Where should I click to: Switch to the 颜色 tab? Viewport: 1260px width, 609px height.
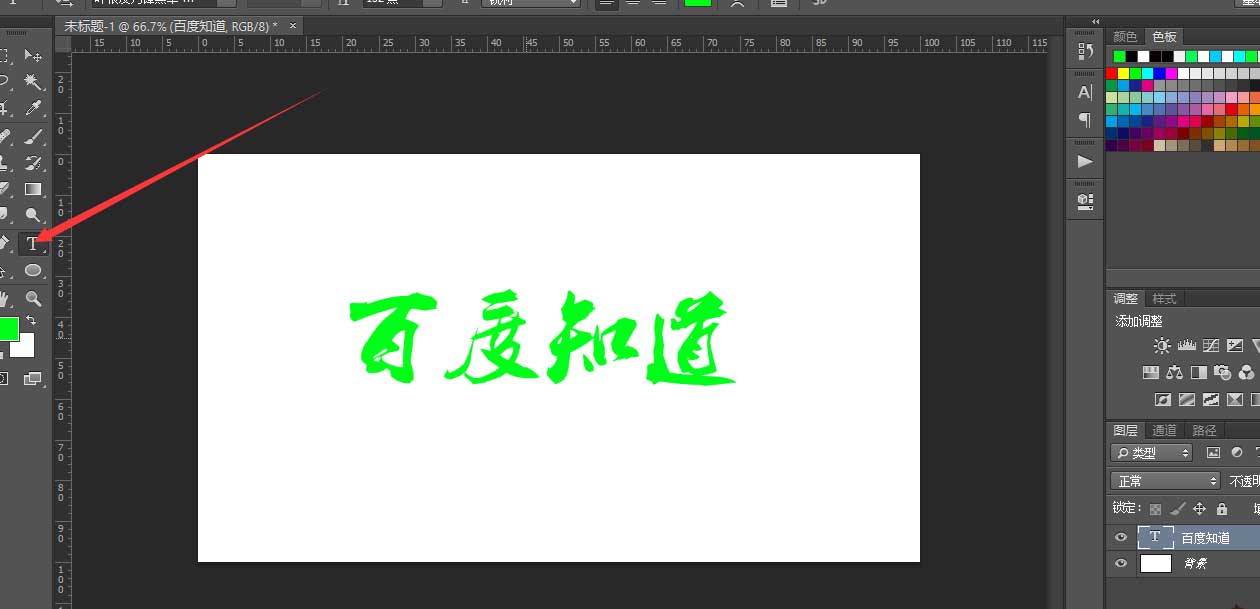pos(1125,37)
